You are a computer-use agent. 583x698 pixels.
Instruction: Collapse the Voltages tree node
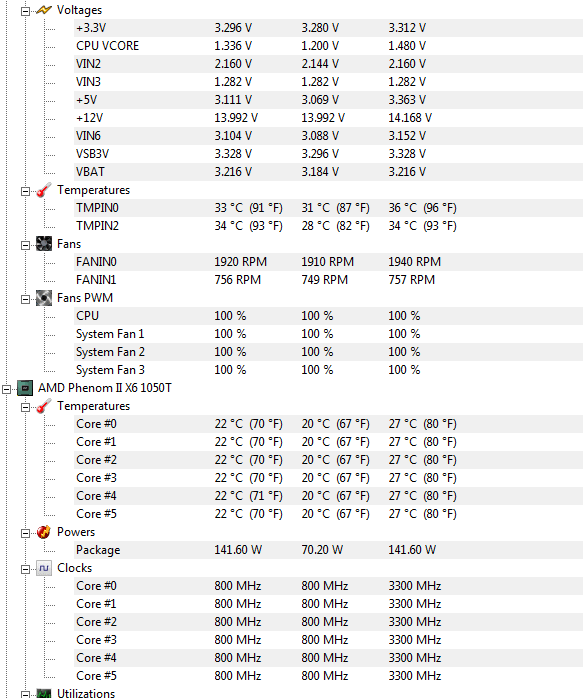point(25,11)
